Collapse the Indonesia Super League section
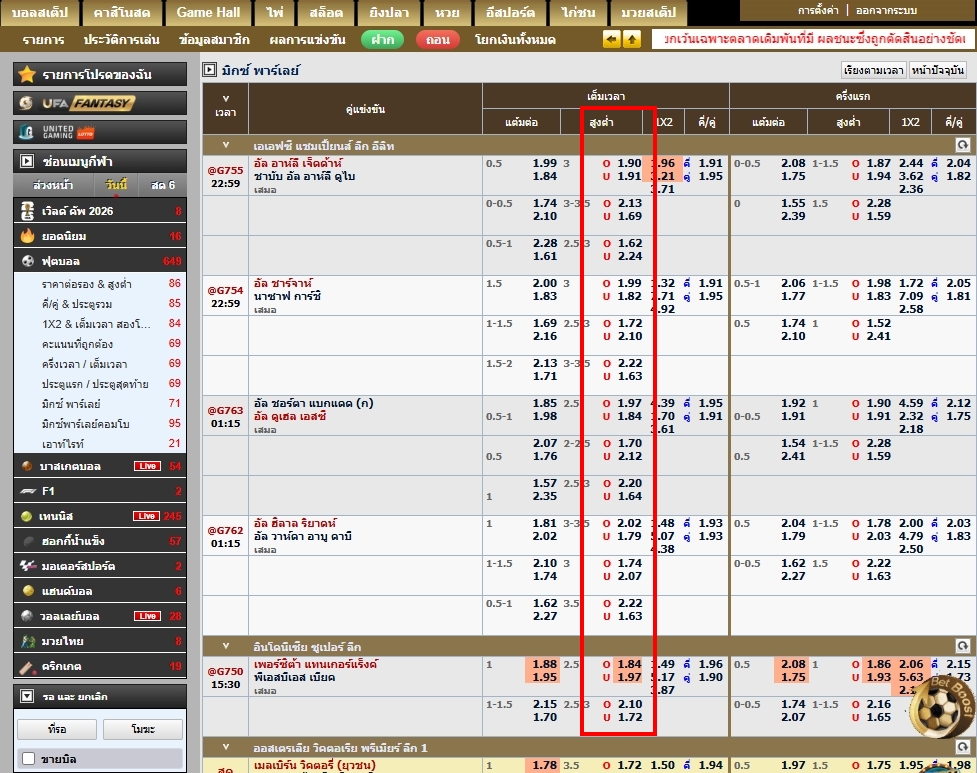Screen dimensions: 977x773 [226, 646]
